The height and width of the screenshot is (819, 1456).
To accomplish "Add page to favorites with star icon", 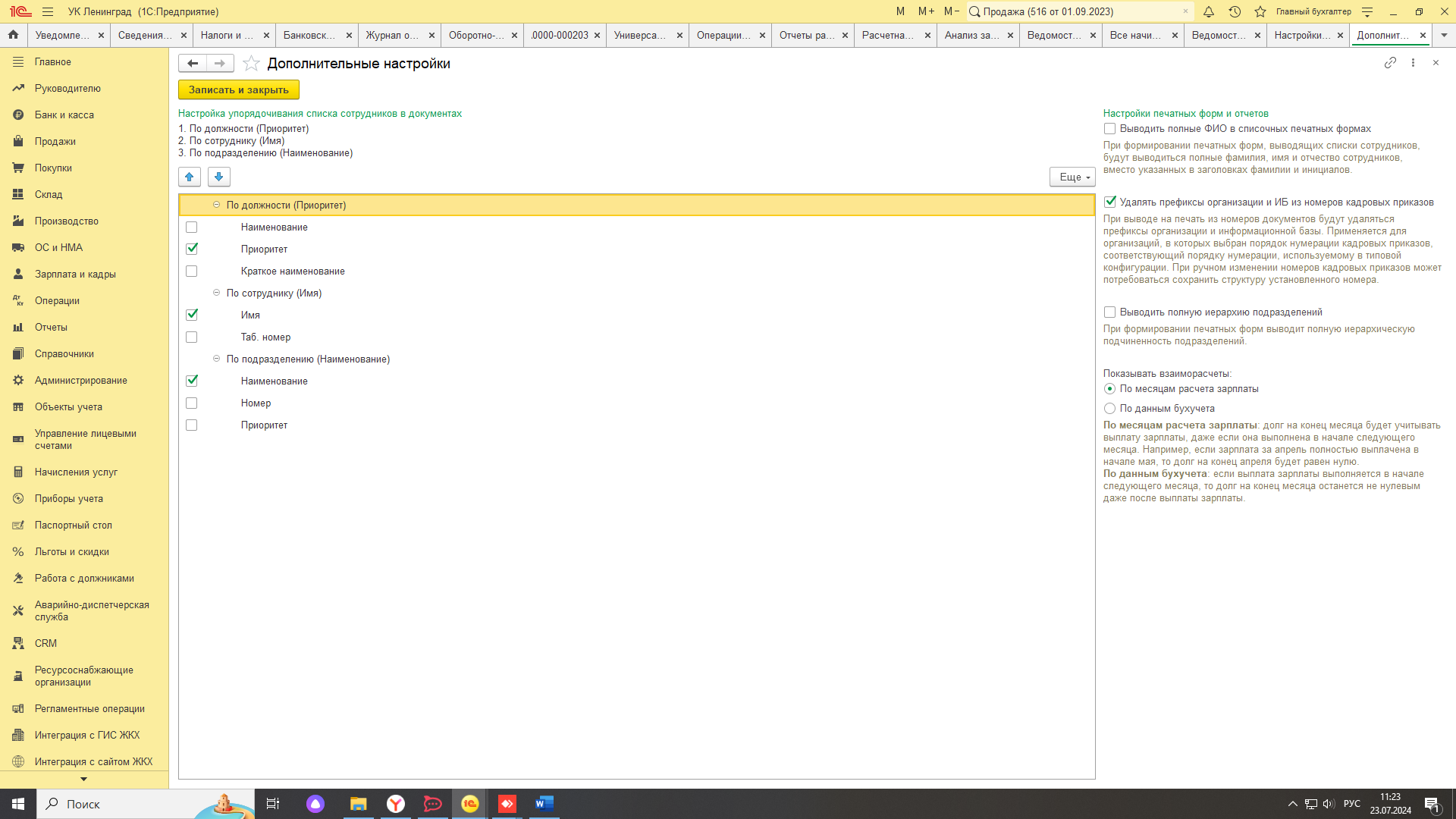I will click(251, 64).
